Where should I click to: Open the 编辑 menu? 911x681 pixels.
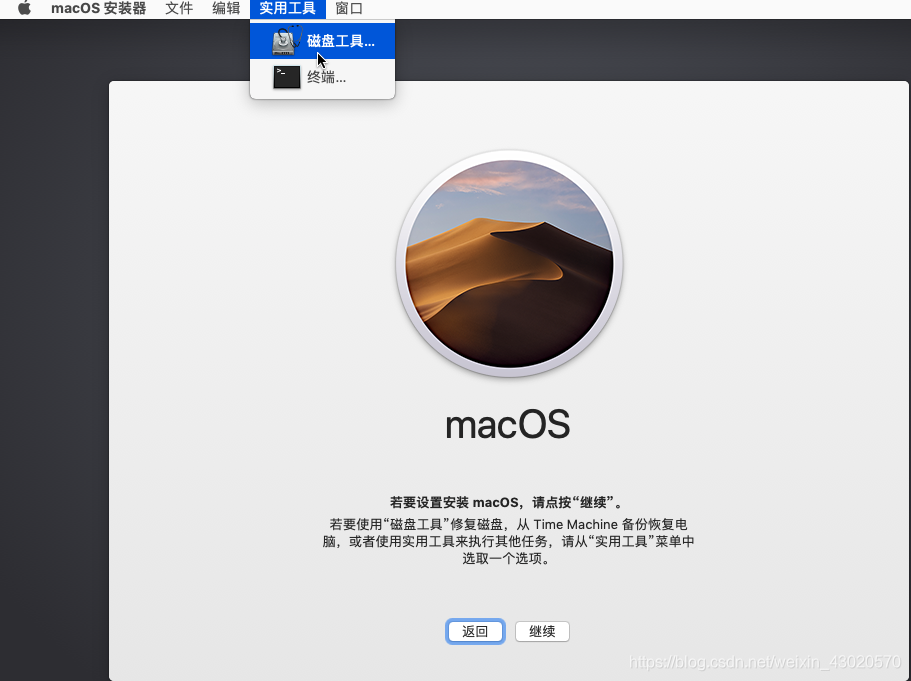pos(226,9)
